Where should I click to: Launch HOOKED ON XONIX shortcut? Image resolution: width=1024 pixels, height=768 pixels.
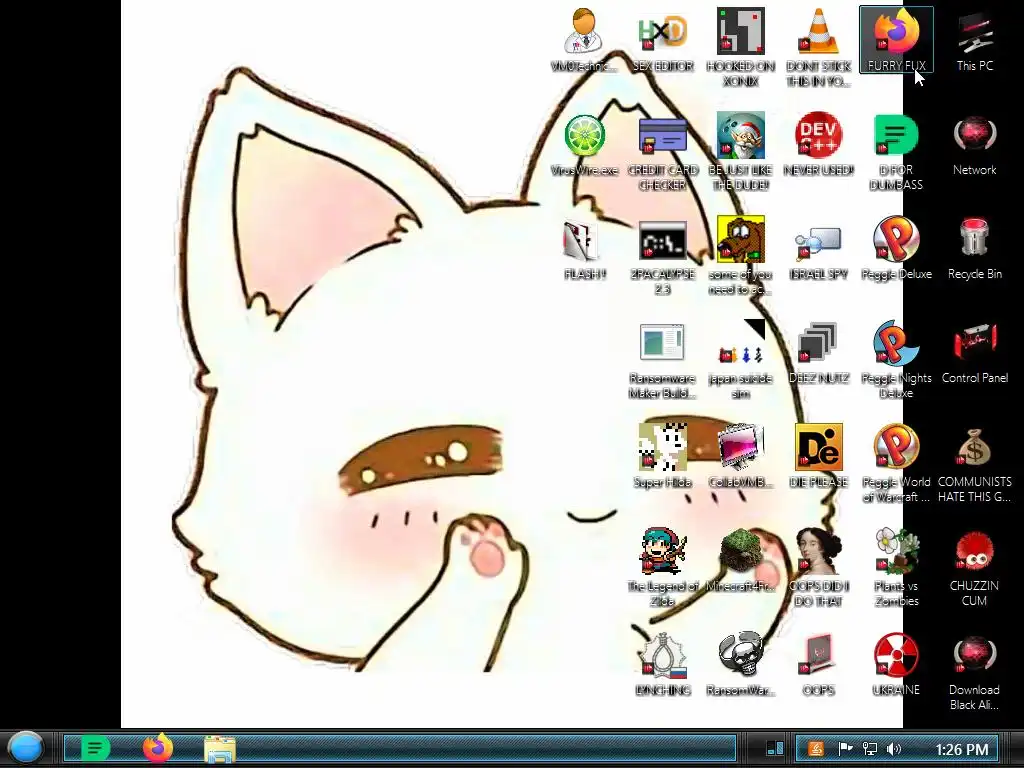[x=740, y=48]
